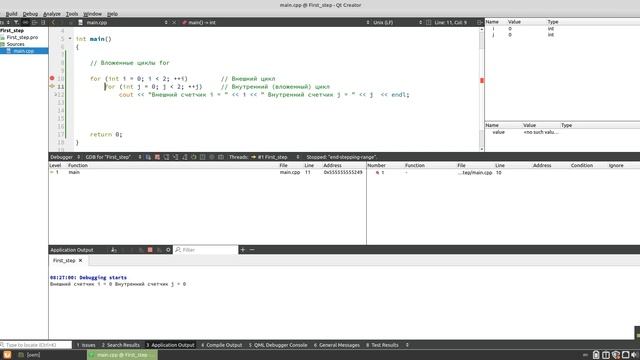
Task: Close the main.cpp document with the X
Action: point(174,22)
